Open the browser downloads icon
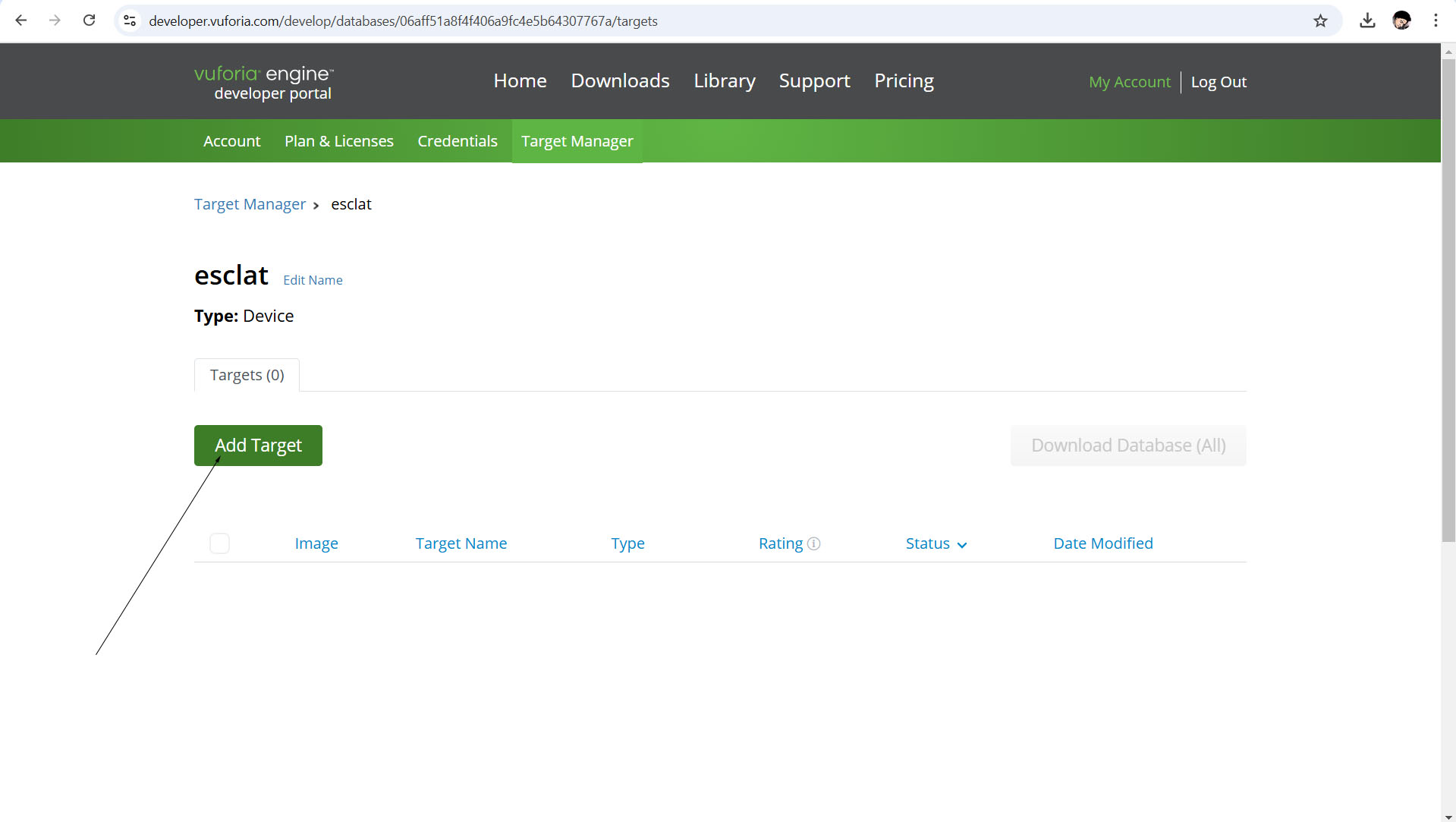Screen dimensions: 1456x822 [x=1367, y=20]
